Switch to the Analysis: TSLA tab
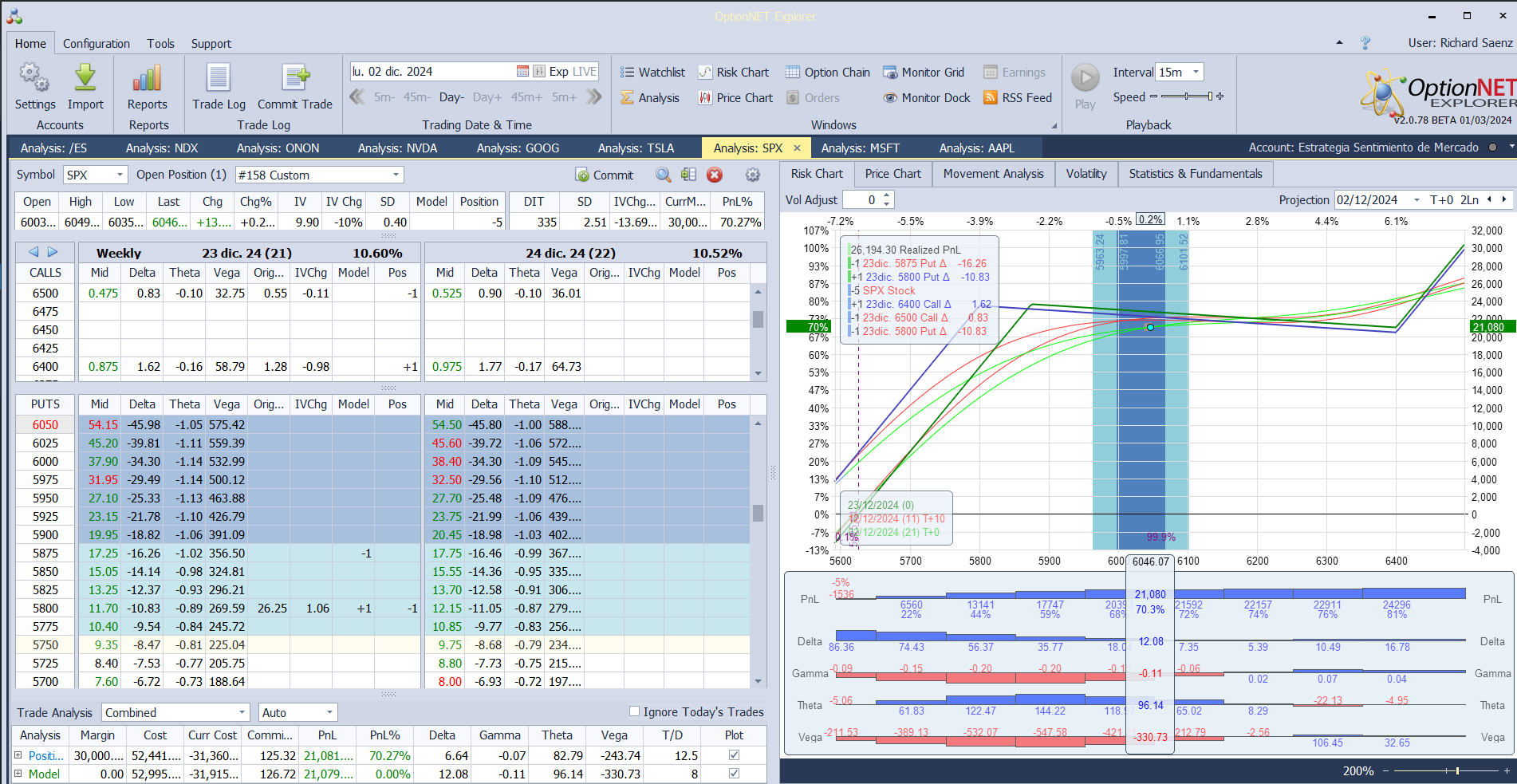The image size is (1517, 784). (636, 148)
